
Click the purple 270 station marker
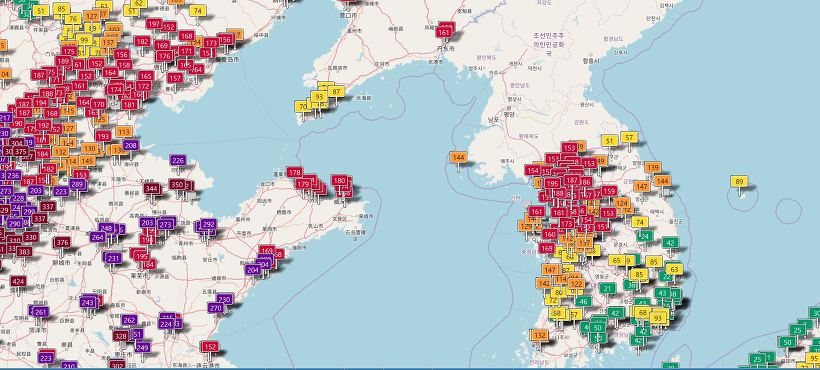[x=216, y=308]
